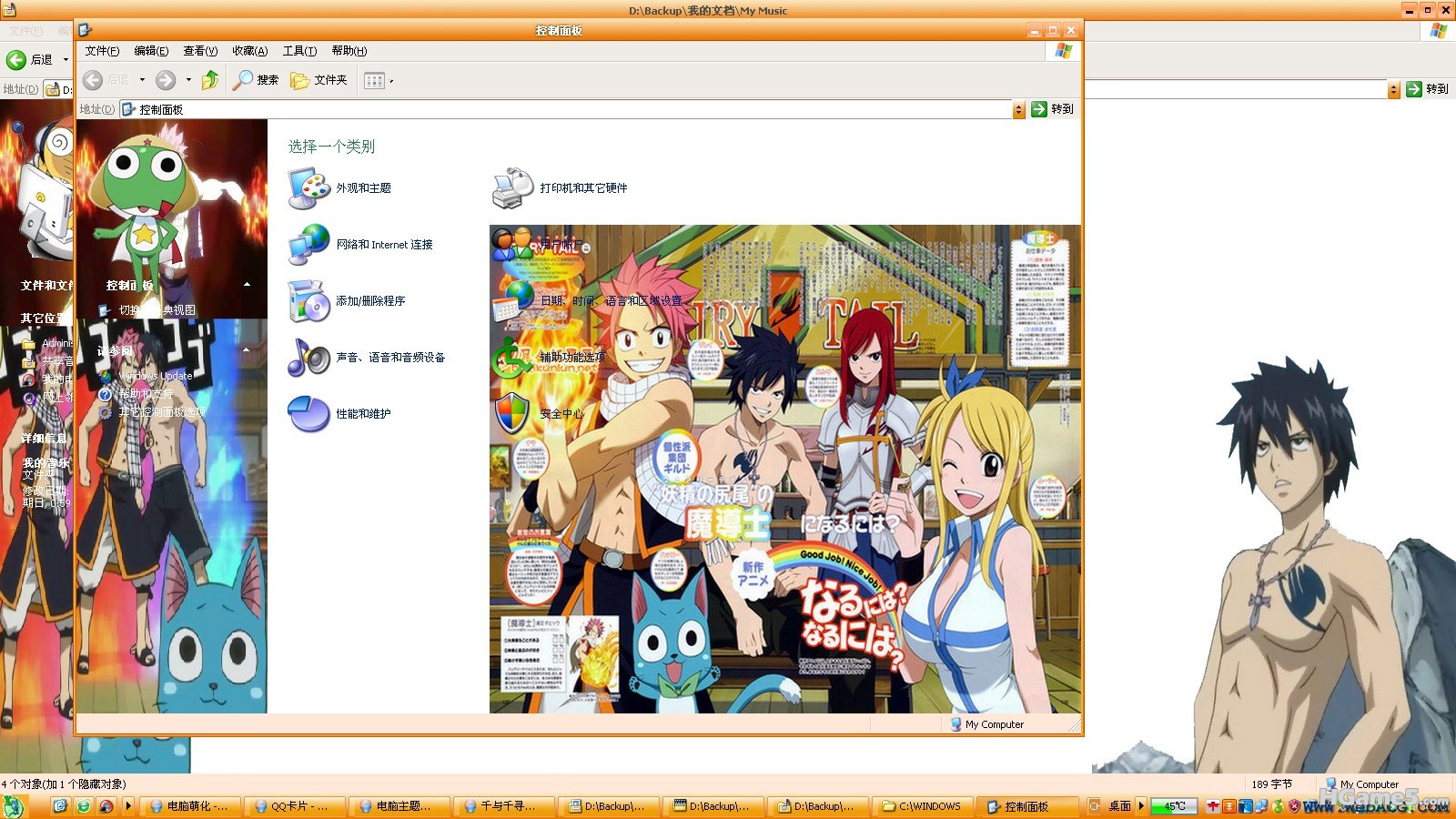Toggle the 文件夹 folders pane button
Image resolution: width=1456 pixels, height=819 pixels.
pyautogui.click(x=318, y=80)
